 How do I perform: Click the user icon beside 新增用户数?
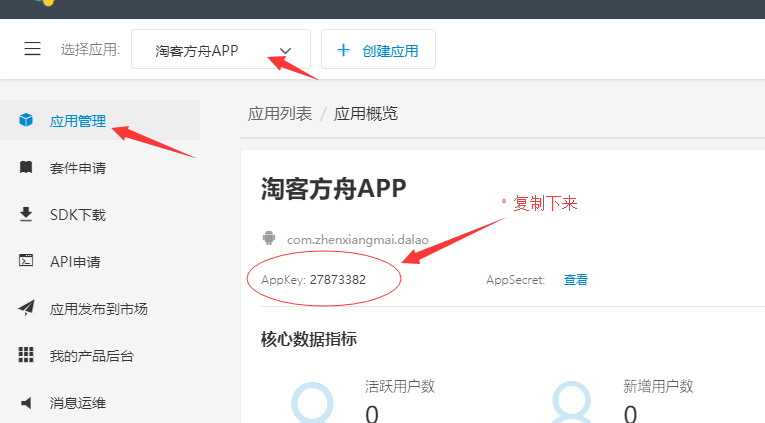click(x=571, y=403)
